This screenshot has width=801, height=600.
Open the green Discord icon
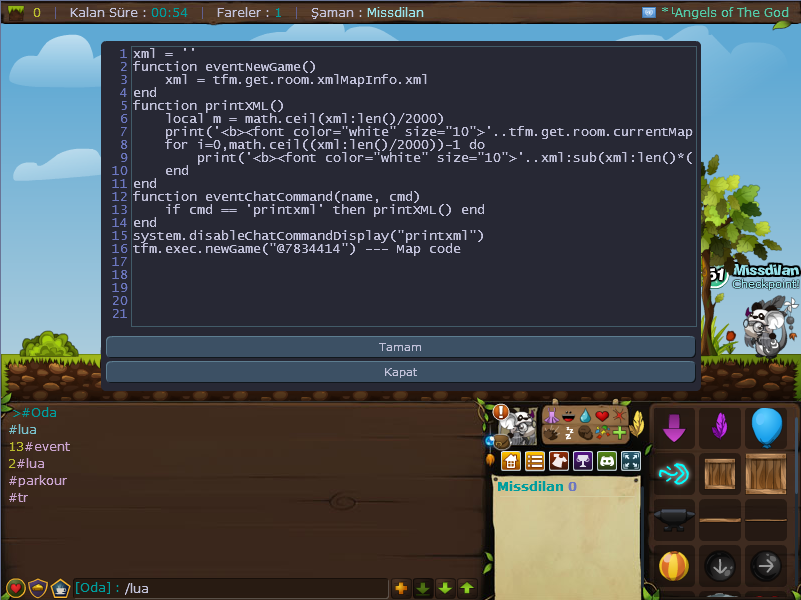[607, 461]
